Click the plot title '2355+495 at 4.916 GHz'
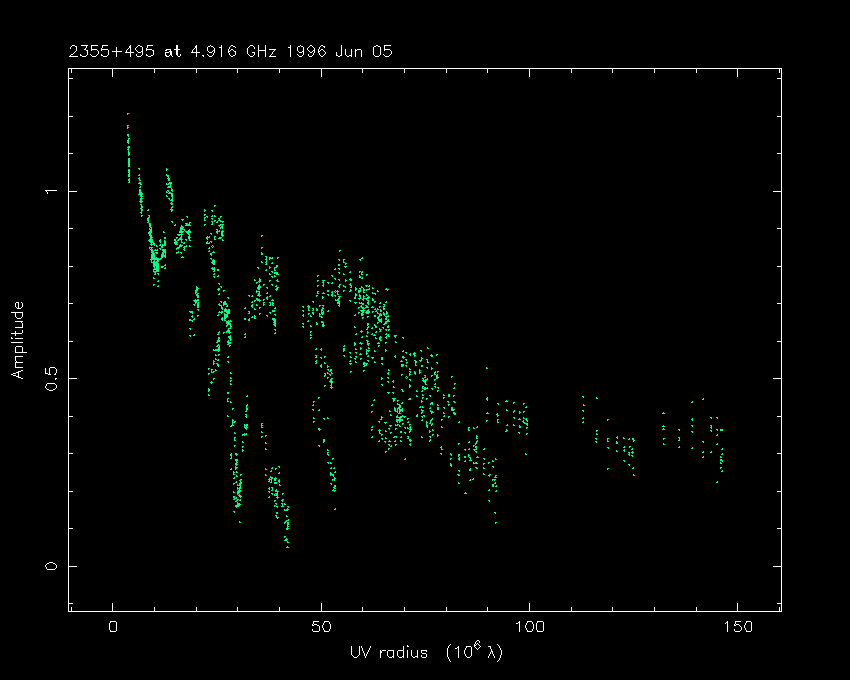 click(x=168, y=51)
